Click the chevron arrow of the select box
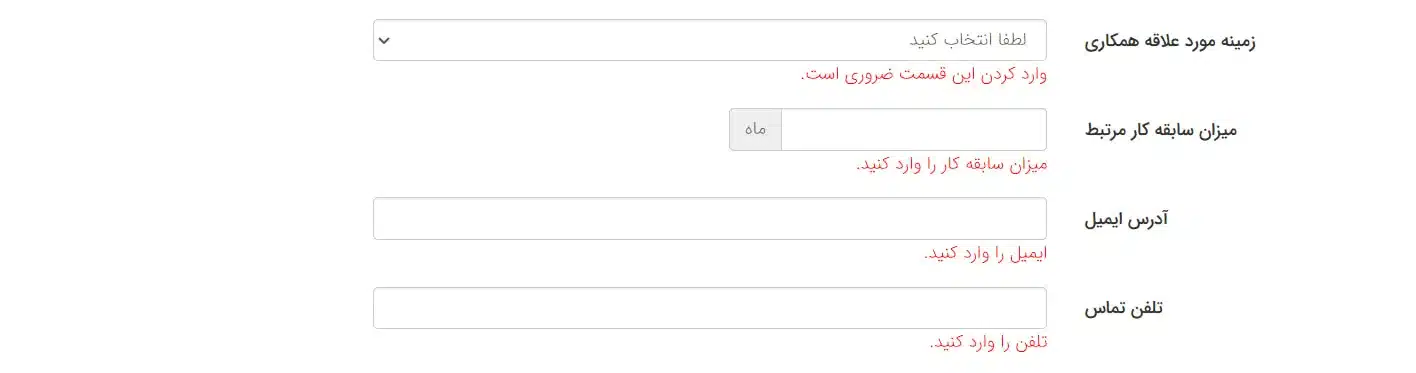 [x=384, y=41]
